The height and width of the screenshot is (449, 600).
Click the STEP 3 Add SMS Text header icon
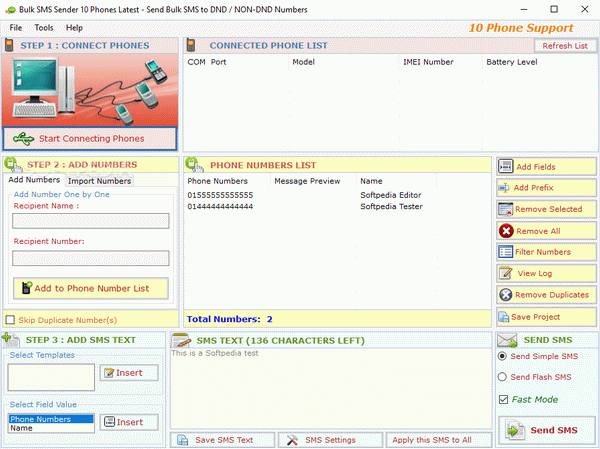tap(11, 340)
